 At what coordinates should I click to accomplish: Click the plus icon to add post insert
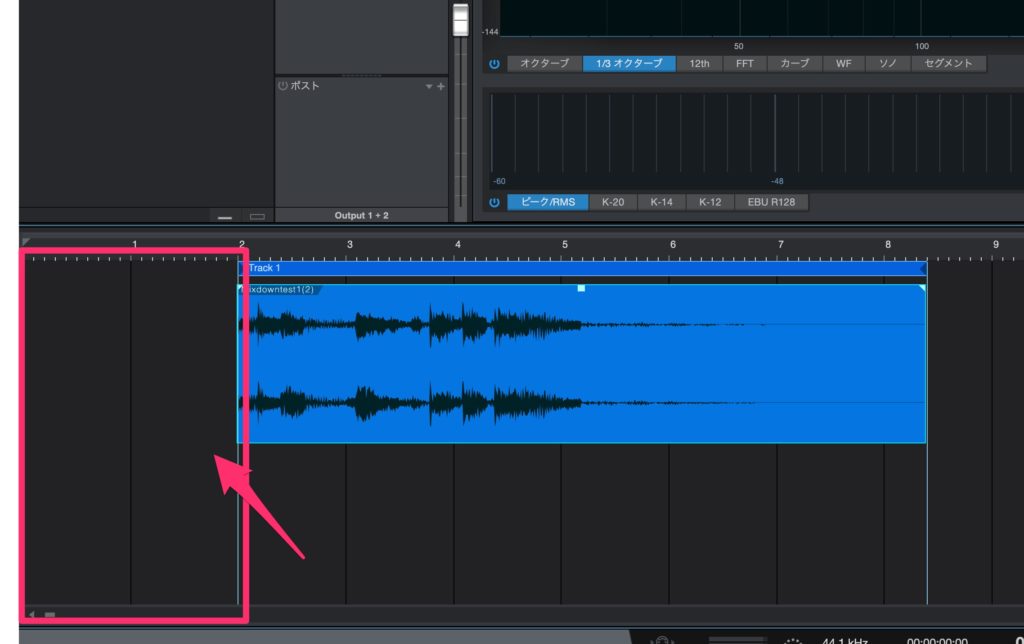pyautogui.click(x=441, y=87)
